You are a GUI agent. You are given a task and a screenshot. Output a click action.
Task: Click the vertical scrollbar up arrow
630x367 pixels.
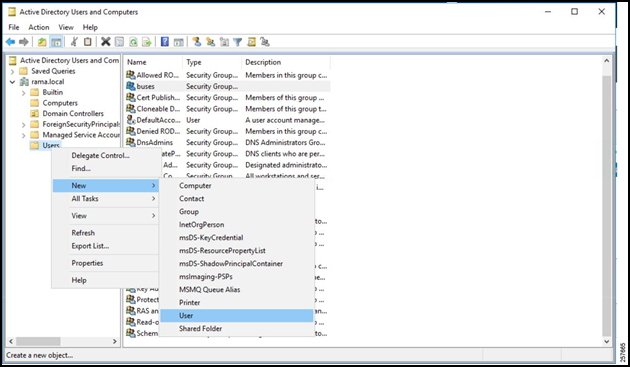(606, 61)
